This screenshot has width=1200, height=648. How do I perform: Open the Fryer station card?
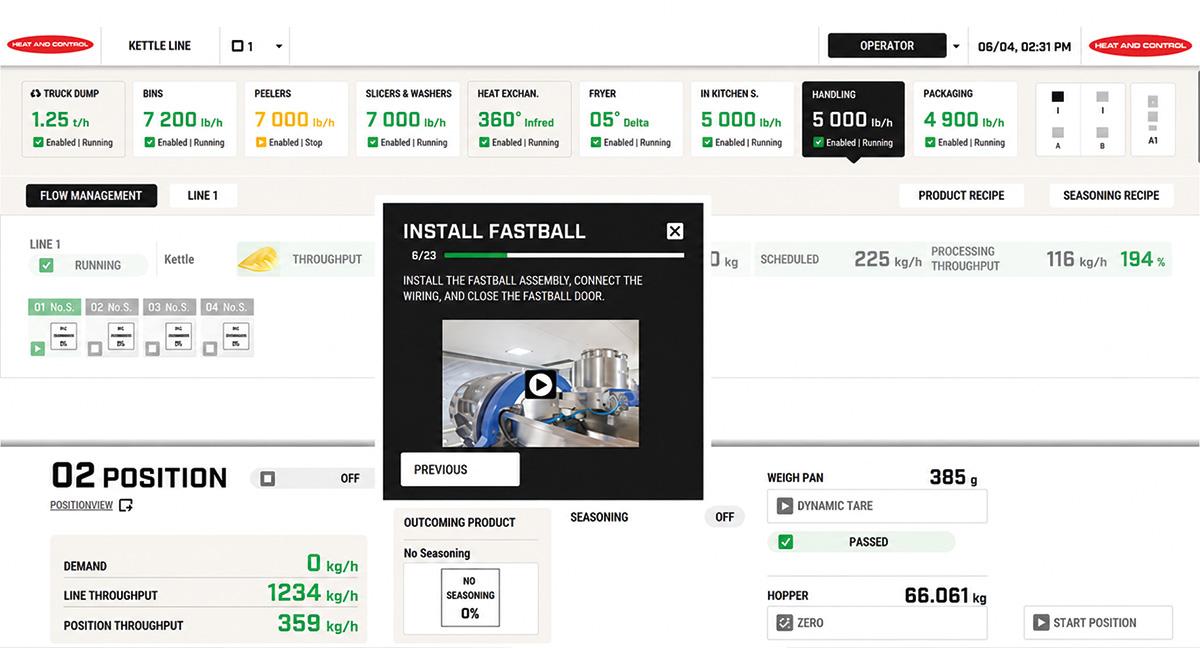pos(631,118)
